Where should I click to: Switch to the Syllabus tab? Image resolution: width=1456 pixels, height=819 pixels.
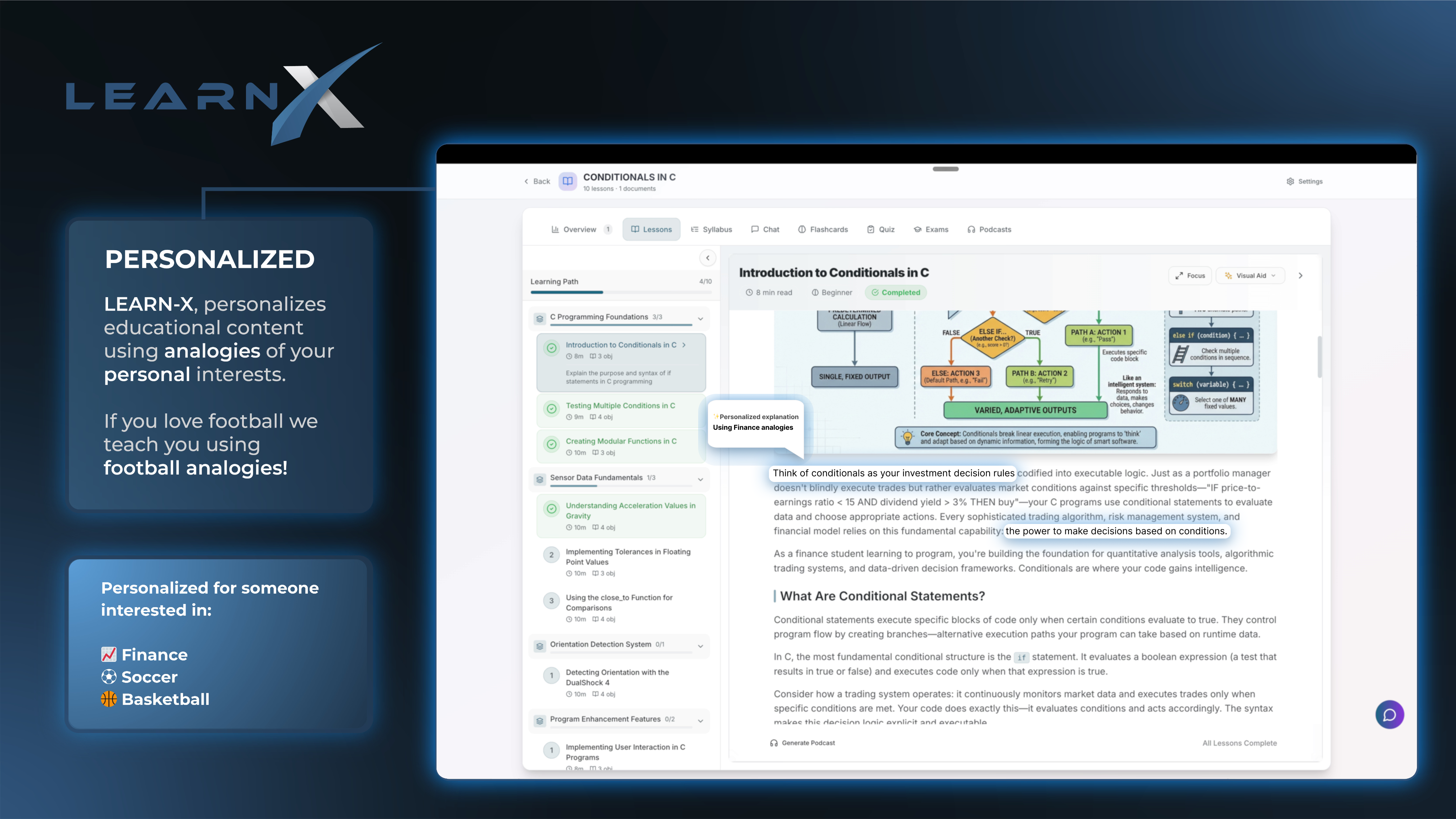point(712,230)
